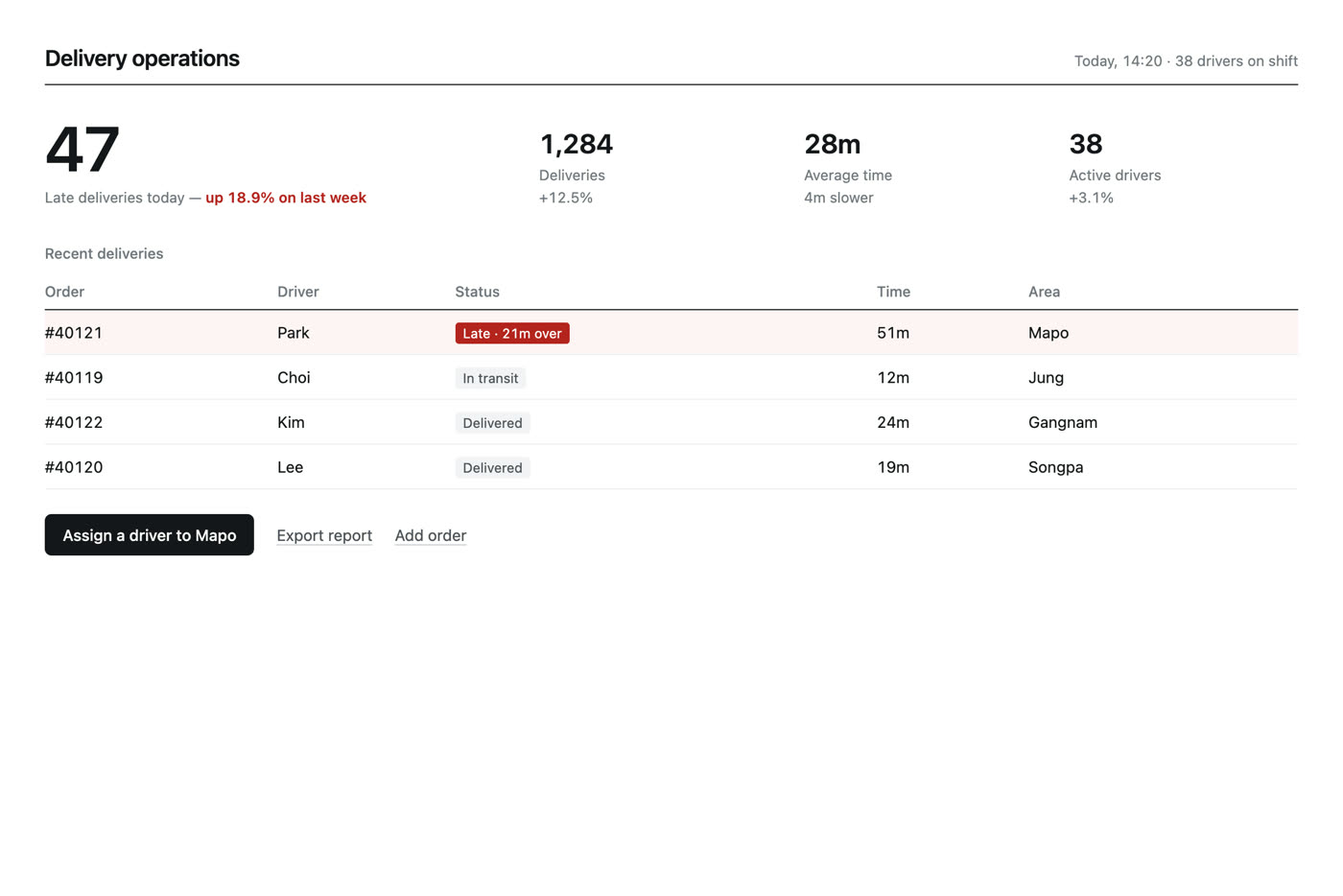1343x896 pixels.
Task: Sort by the Time column header
Action: coord(893,292)
